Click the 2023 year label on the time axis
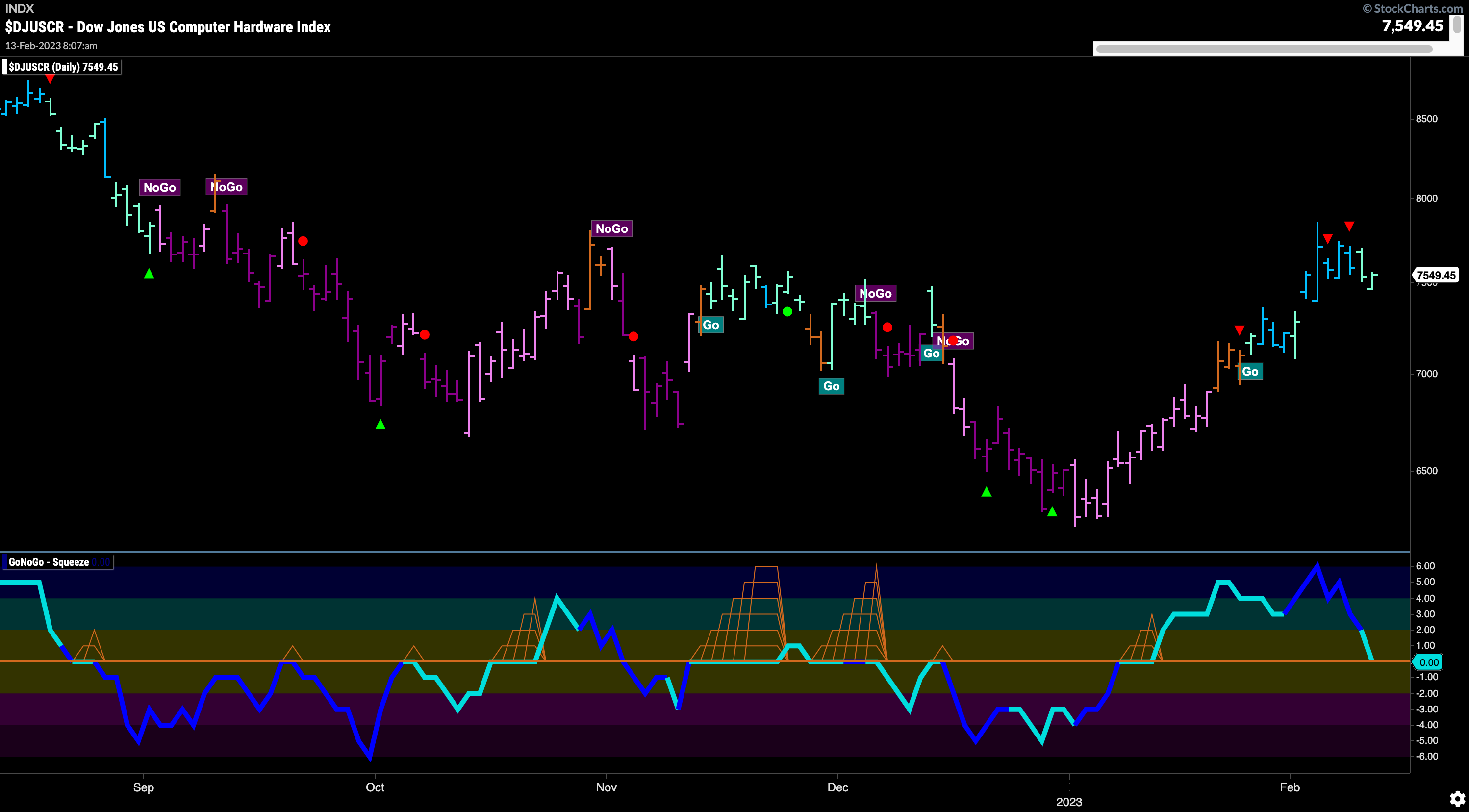Image resolution: width=1469 pixels, height=812 pixels. pos(1069,802)
